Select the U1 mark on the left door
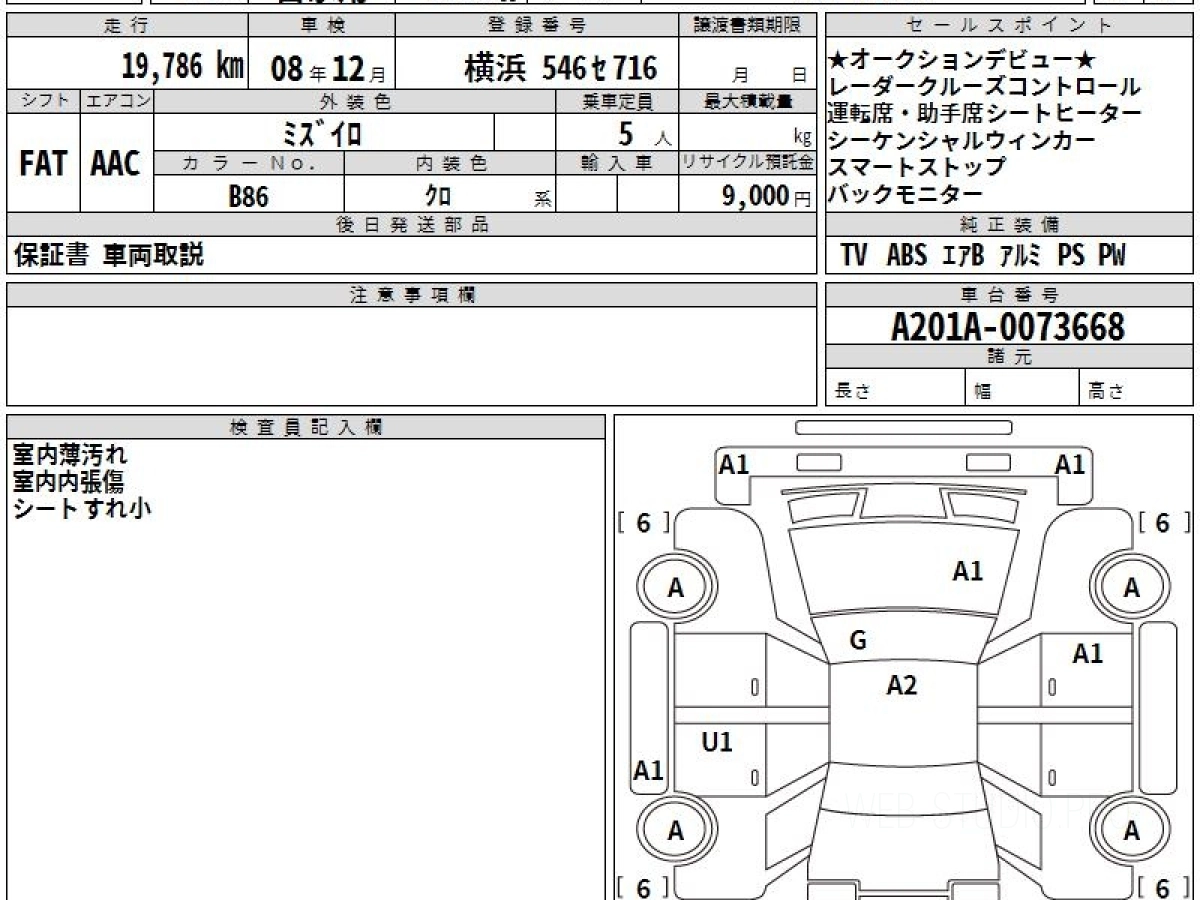 tap(716, 742)
